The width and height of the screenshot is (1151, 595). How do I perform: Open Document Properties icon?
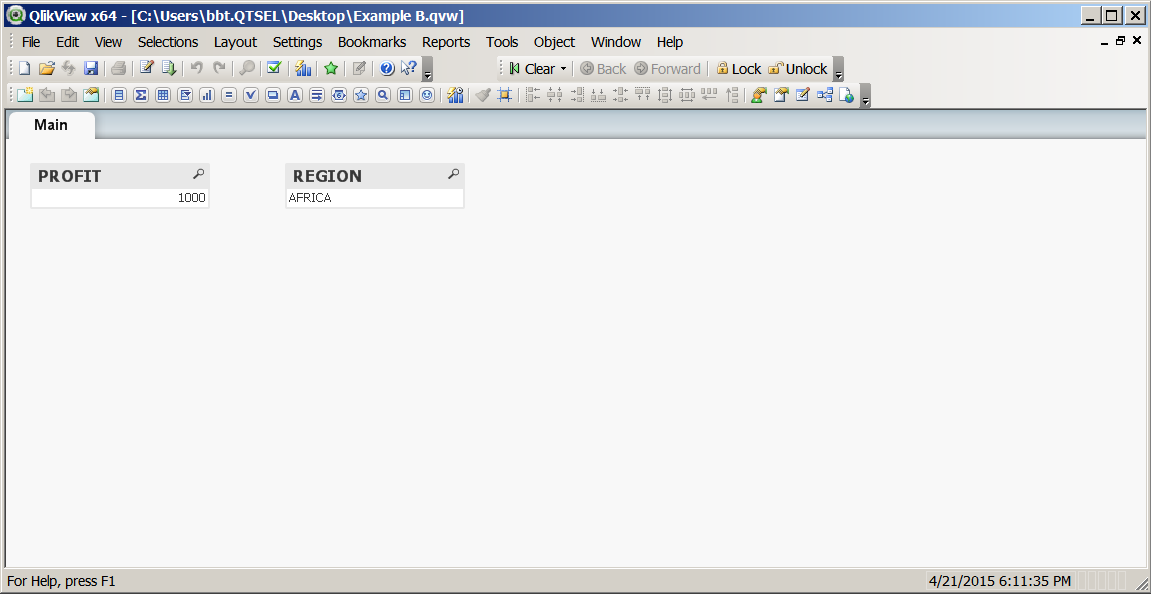781,95
